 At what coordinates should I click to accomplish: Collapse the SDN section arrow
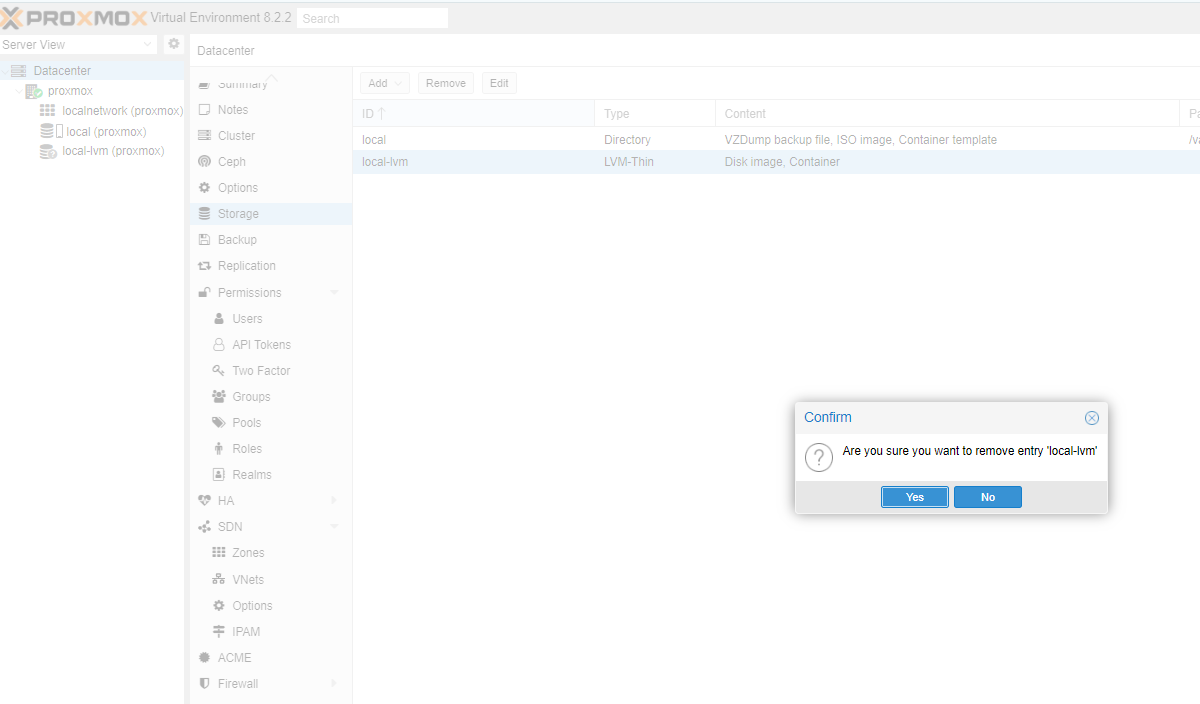pos(334,527)
